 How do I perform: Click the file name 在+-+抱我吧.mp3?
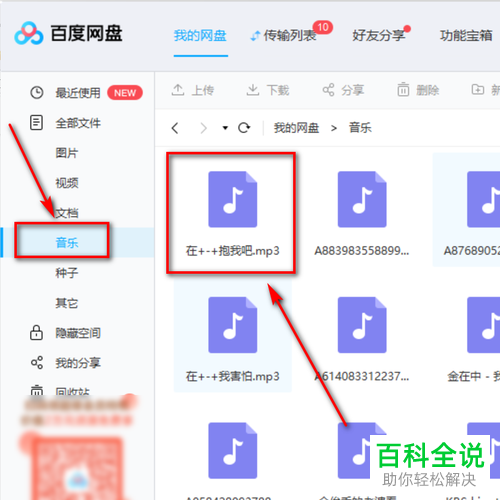click(x=233, y=251)
